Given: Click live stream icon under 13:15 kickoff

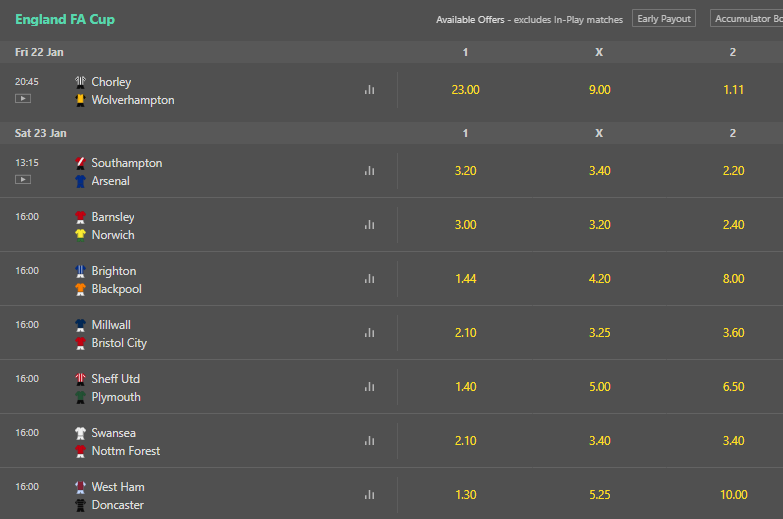Looking at the screenshot, I should (x=23, y=179).
